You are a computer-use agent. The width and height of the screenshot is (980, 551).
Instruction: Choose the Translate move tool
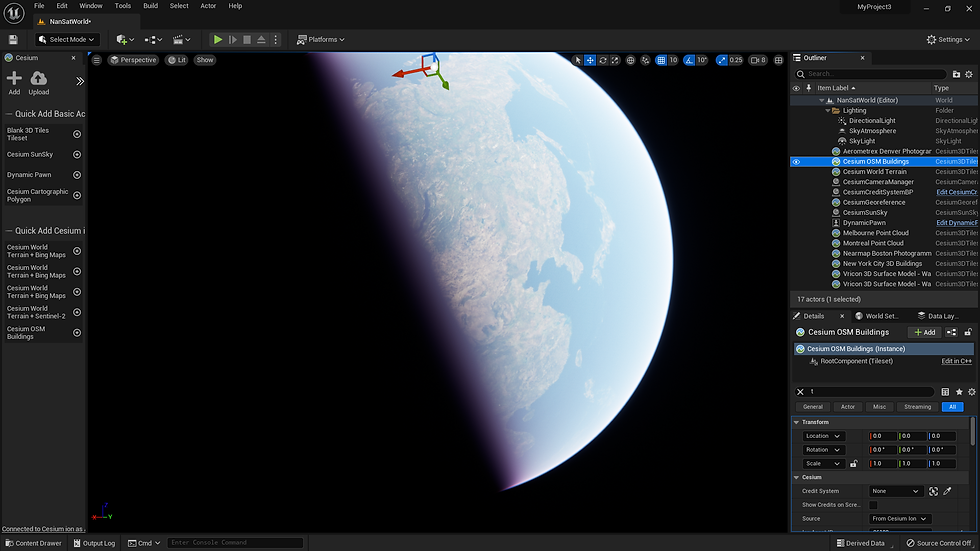(x=590, y=60)
